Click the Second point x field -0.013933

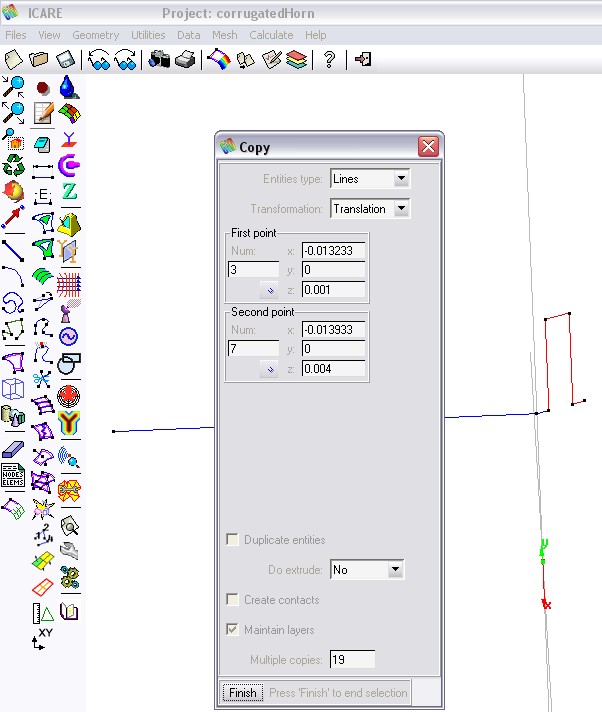click(333, 329)
